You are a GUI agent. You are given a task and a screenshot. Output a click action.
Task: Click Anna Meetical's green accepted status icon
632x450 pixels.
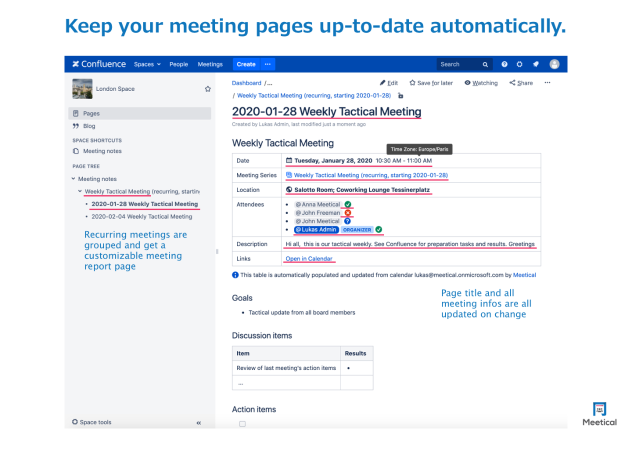(348, 204)
